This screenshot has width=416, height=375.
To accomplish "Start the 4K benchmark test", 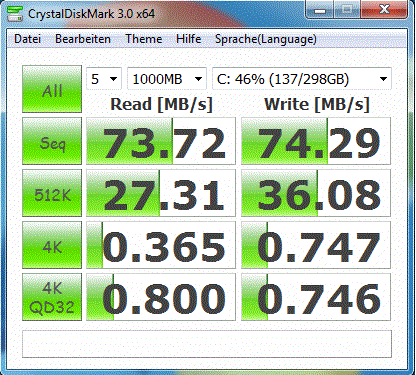I will tap(52, 245).
